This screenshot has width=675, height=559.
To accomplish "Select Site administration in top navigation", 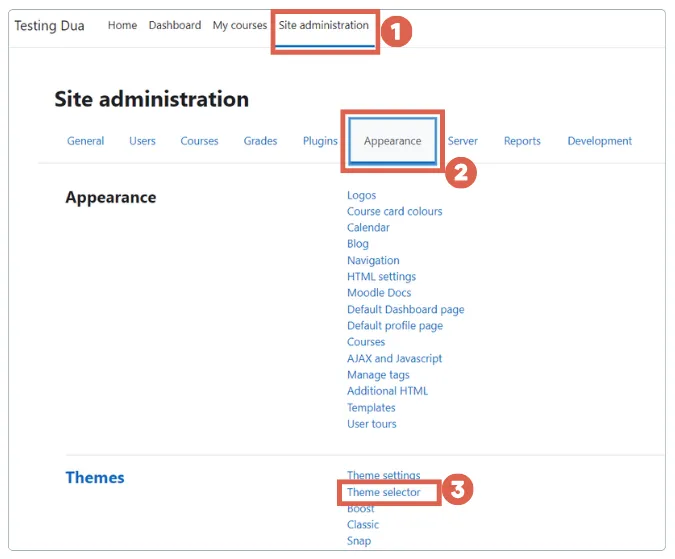I will [x=324, y=25].
